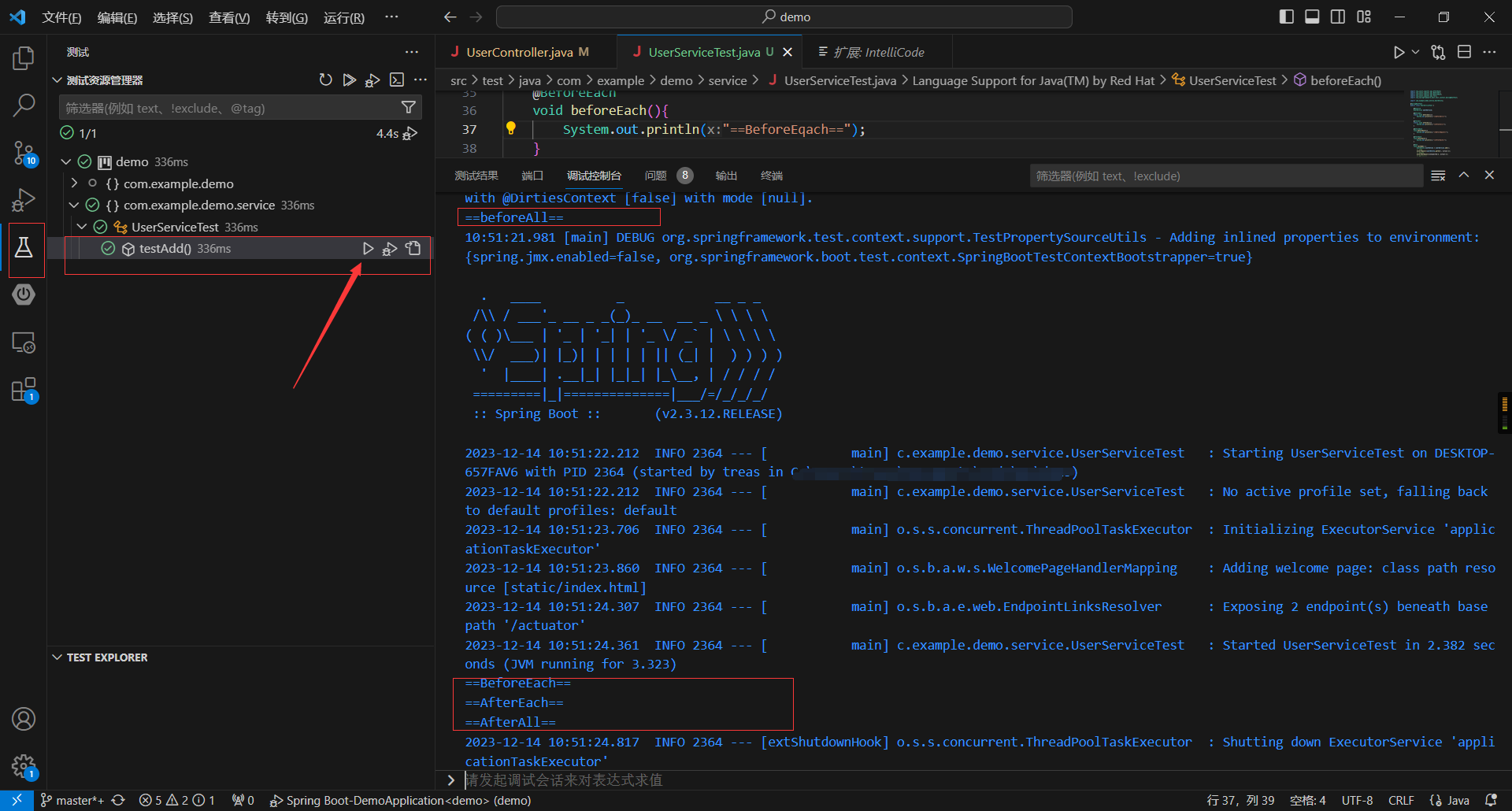The height and width of the screenshot is (811, 1512).
Task: Switch to the 测试结果 panel tab
Action: click(x=476, y=176)
